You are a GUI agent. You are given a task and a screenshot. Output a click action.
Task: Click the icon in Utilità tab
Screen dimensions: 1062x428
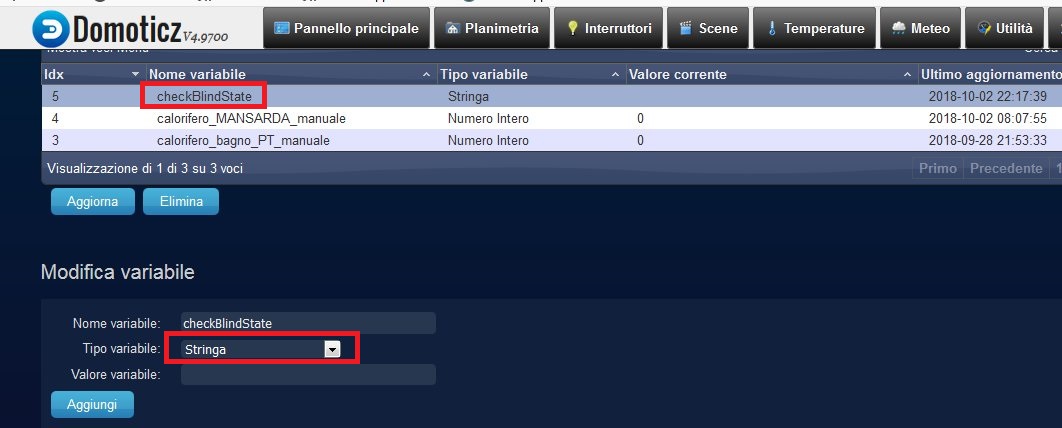[985, 28]
